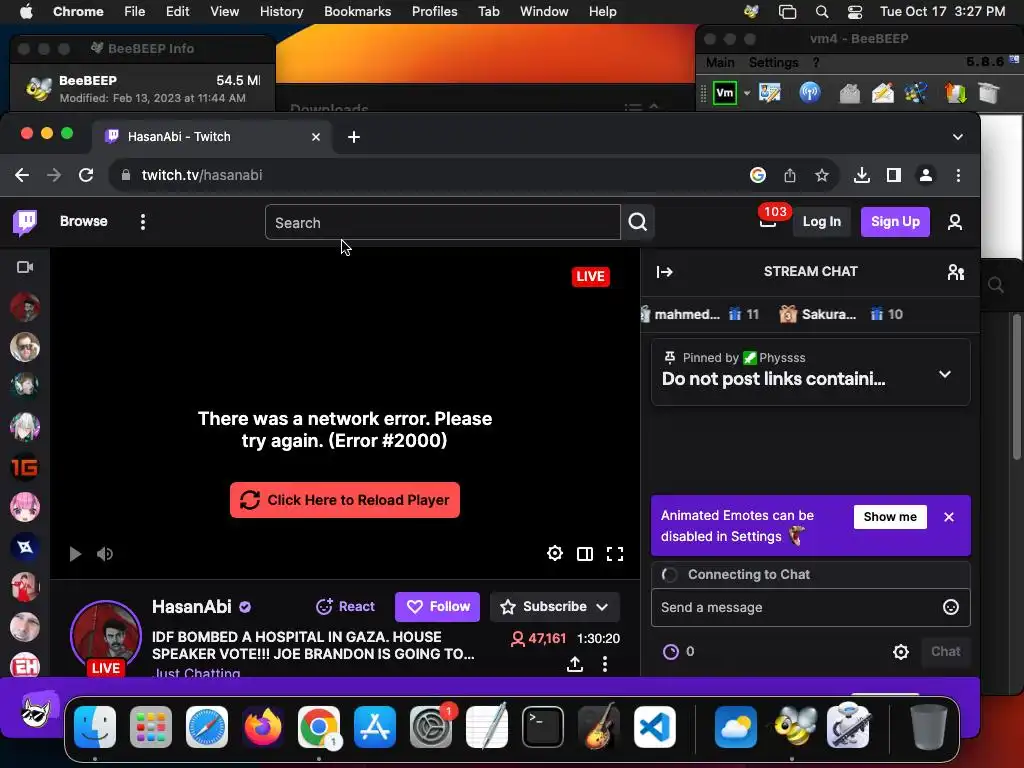Dismiss the Animated Emotes banner
Viewport: 1024px width, 768px height.
pos(949,517)
